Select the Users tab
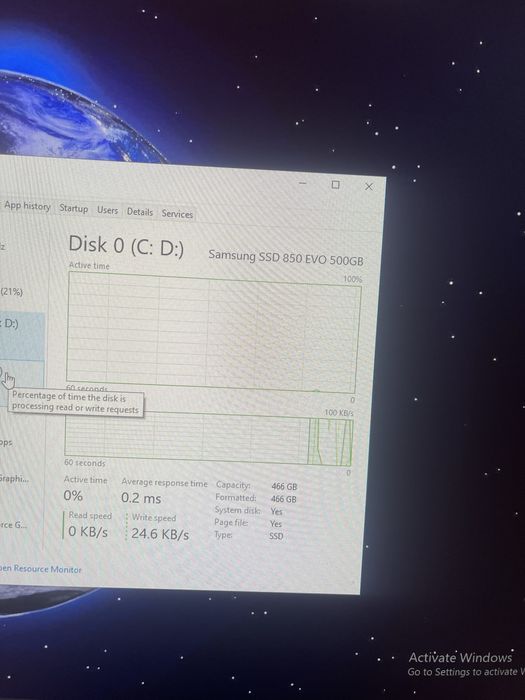 click(108, 210)
